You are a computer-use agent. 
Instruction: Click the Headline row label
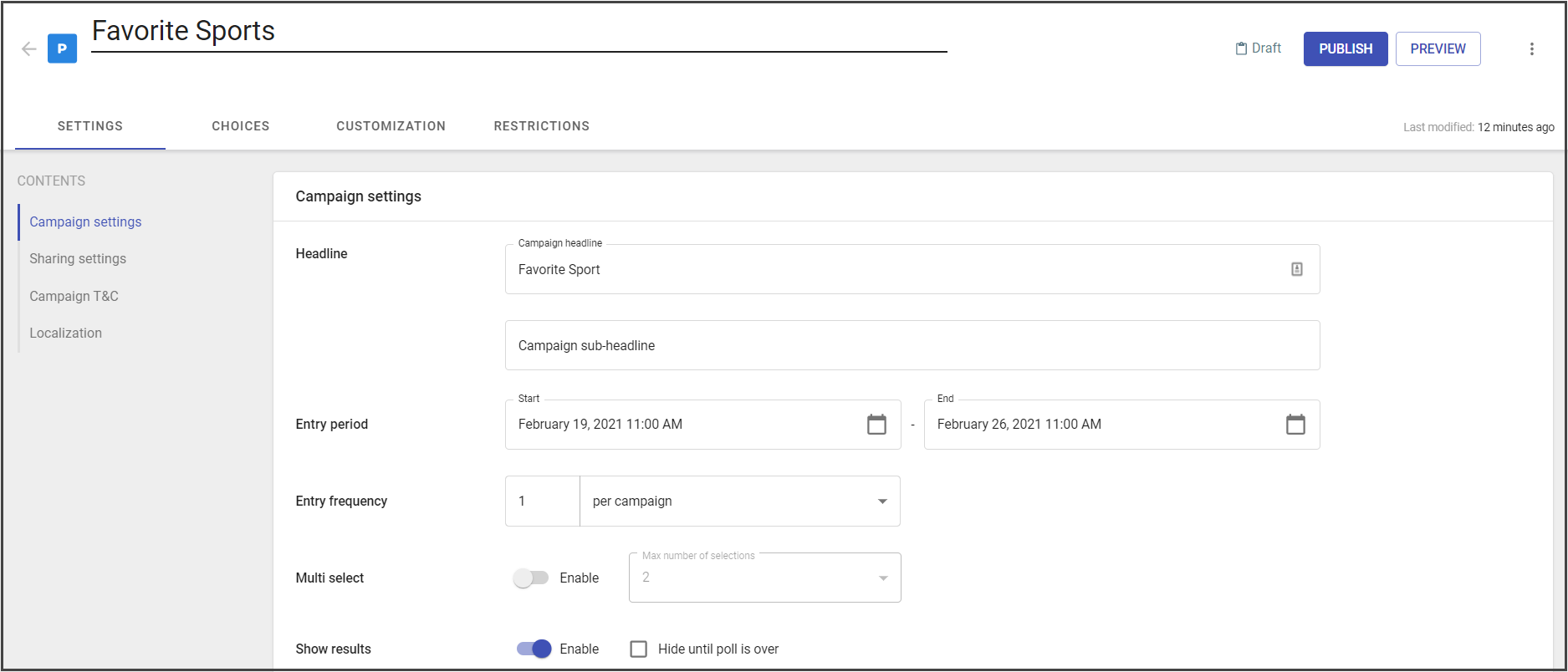[321, 253]
